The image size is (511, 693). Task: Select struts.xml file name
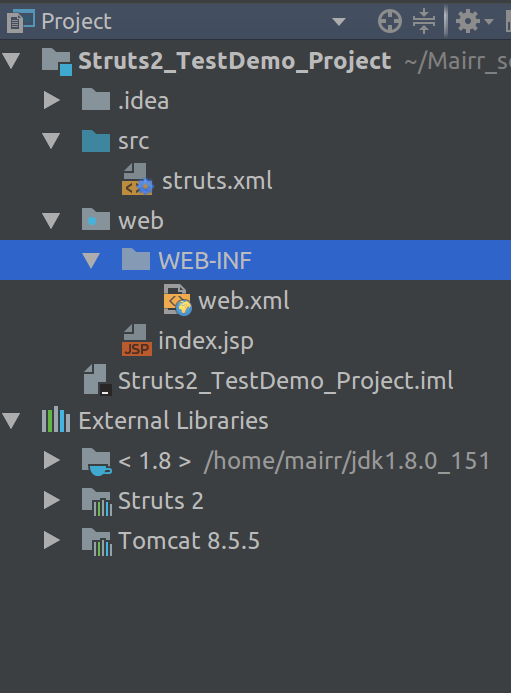click(x=217, y=181)
